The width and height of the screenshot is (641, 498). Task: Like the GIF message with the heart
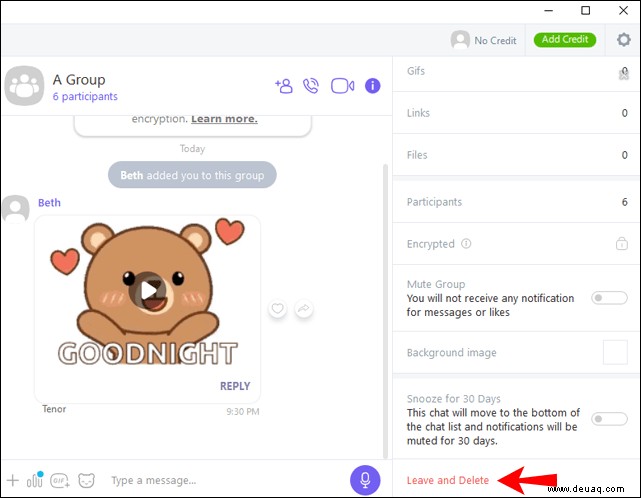pos(278,308)
